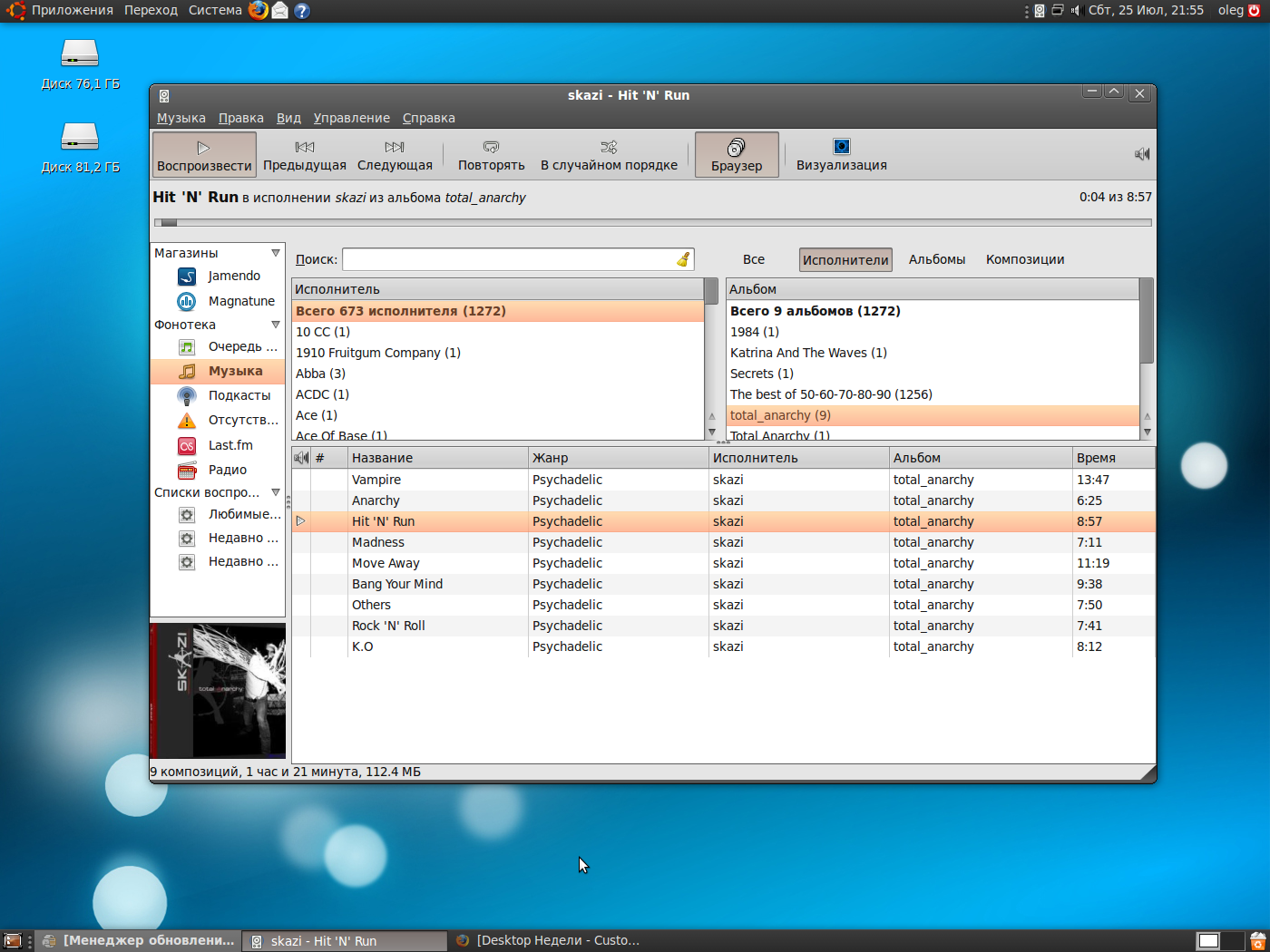Switch search filter to Композиции

point(1025,259)
